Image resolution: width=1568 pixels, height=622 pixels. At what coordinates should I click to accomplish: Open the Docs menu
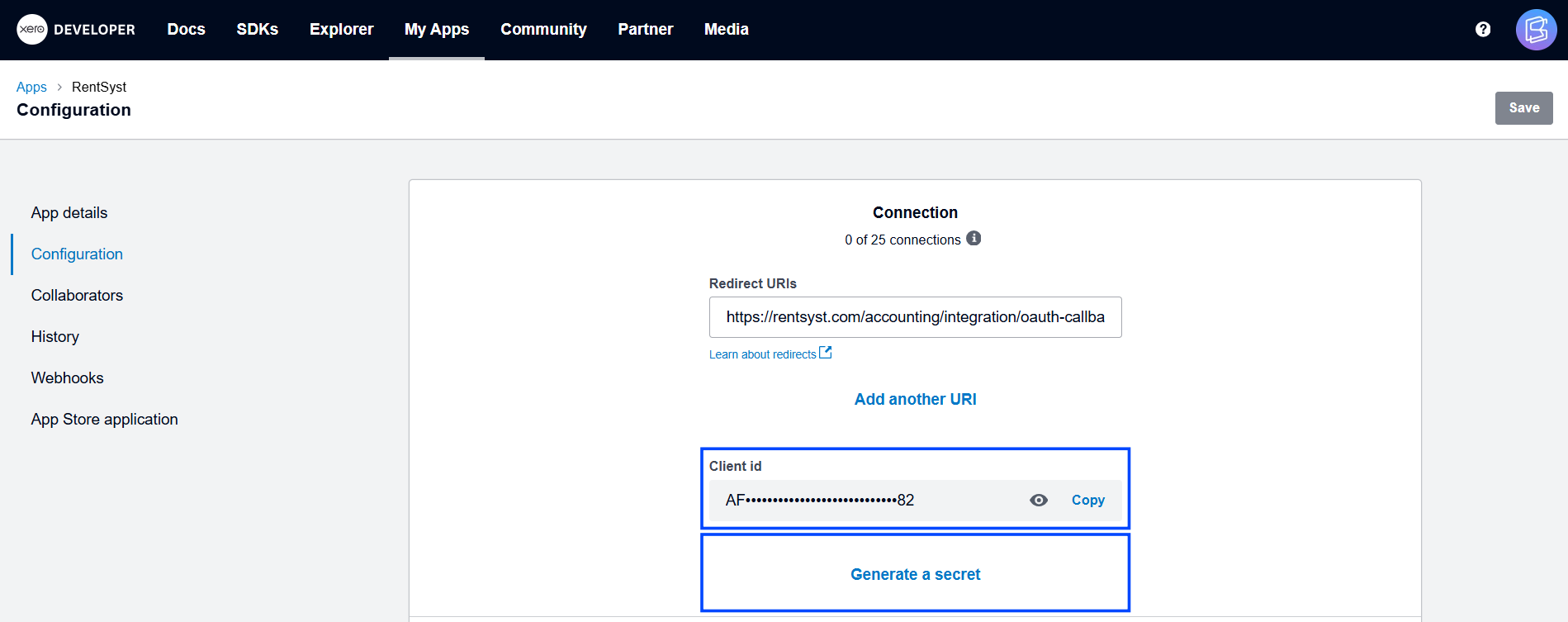pyautogui.click(x=186, y=30)
